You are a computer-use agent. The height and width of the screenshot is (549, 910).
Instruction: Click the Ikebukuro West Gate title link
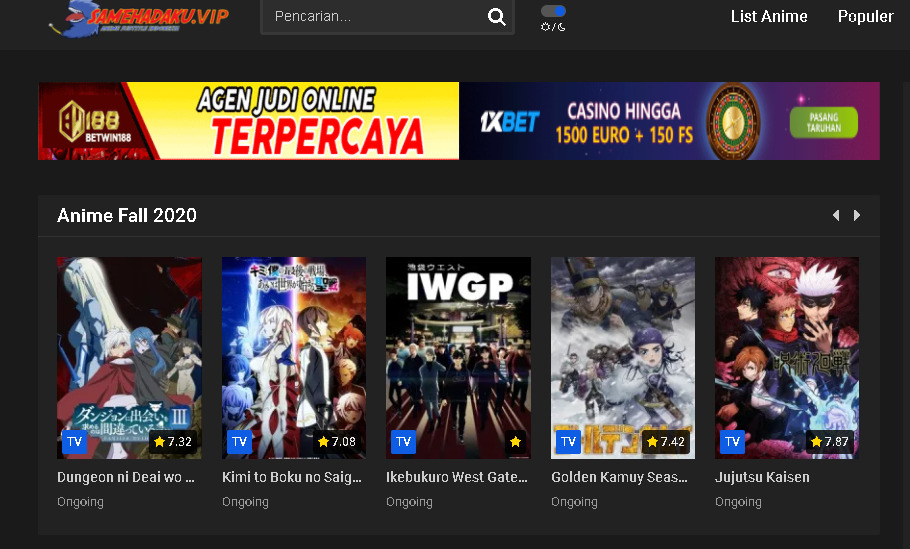click(x=457, y=477)
